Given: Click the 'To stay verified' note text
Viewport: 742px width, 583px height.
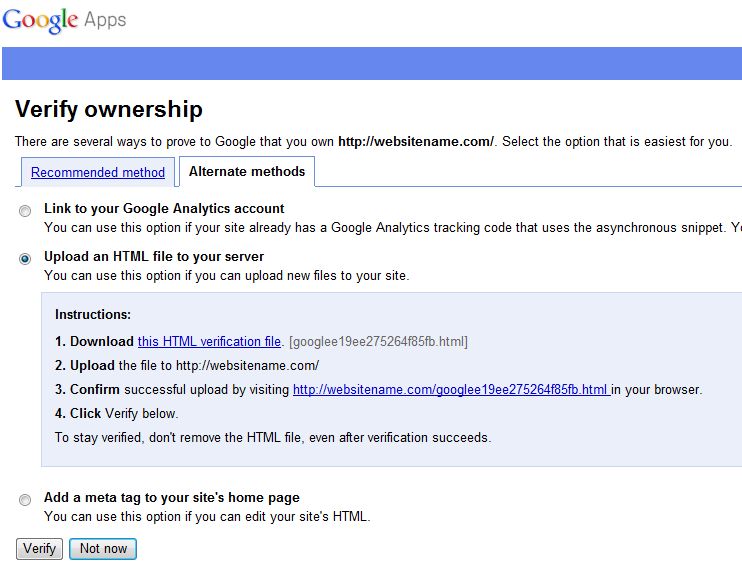Looking at the screenshot, I should coord(273,437).
